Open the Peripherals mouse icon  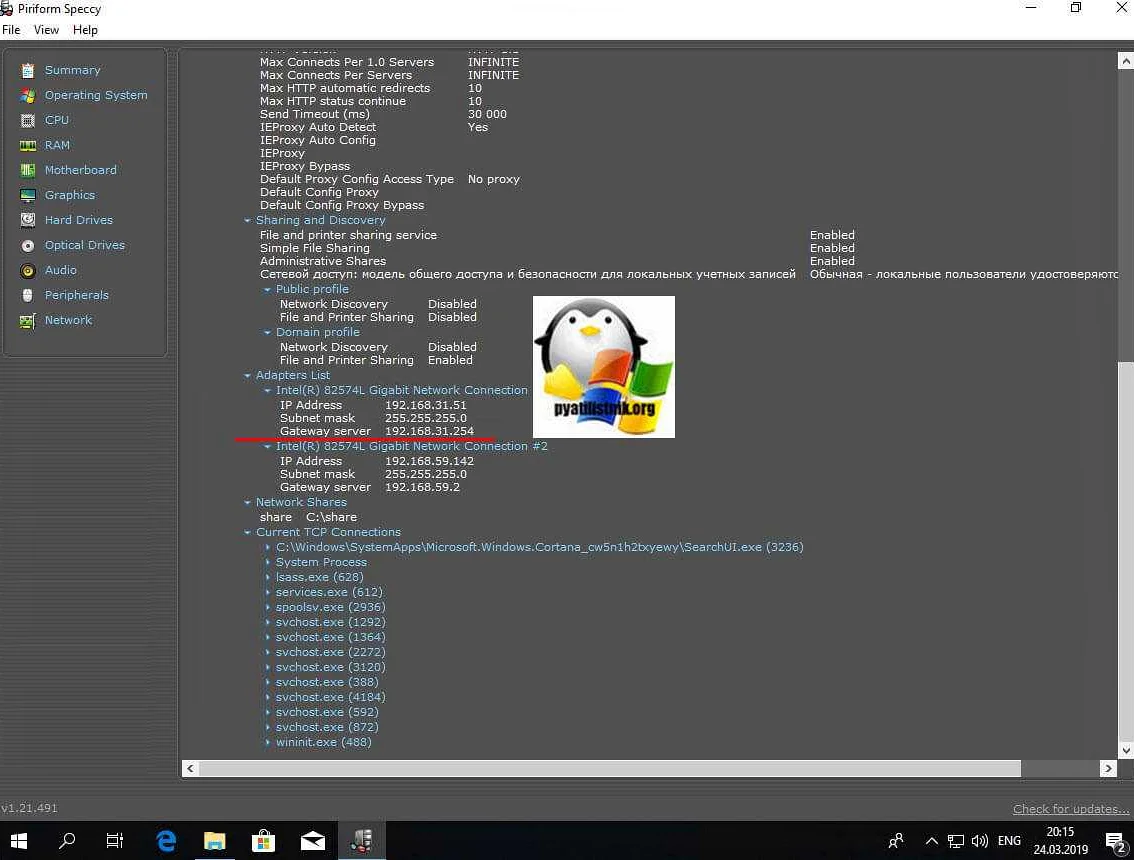pos(27,295)
